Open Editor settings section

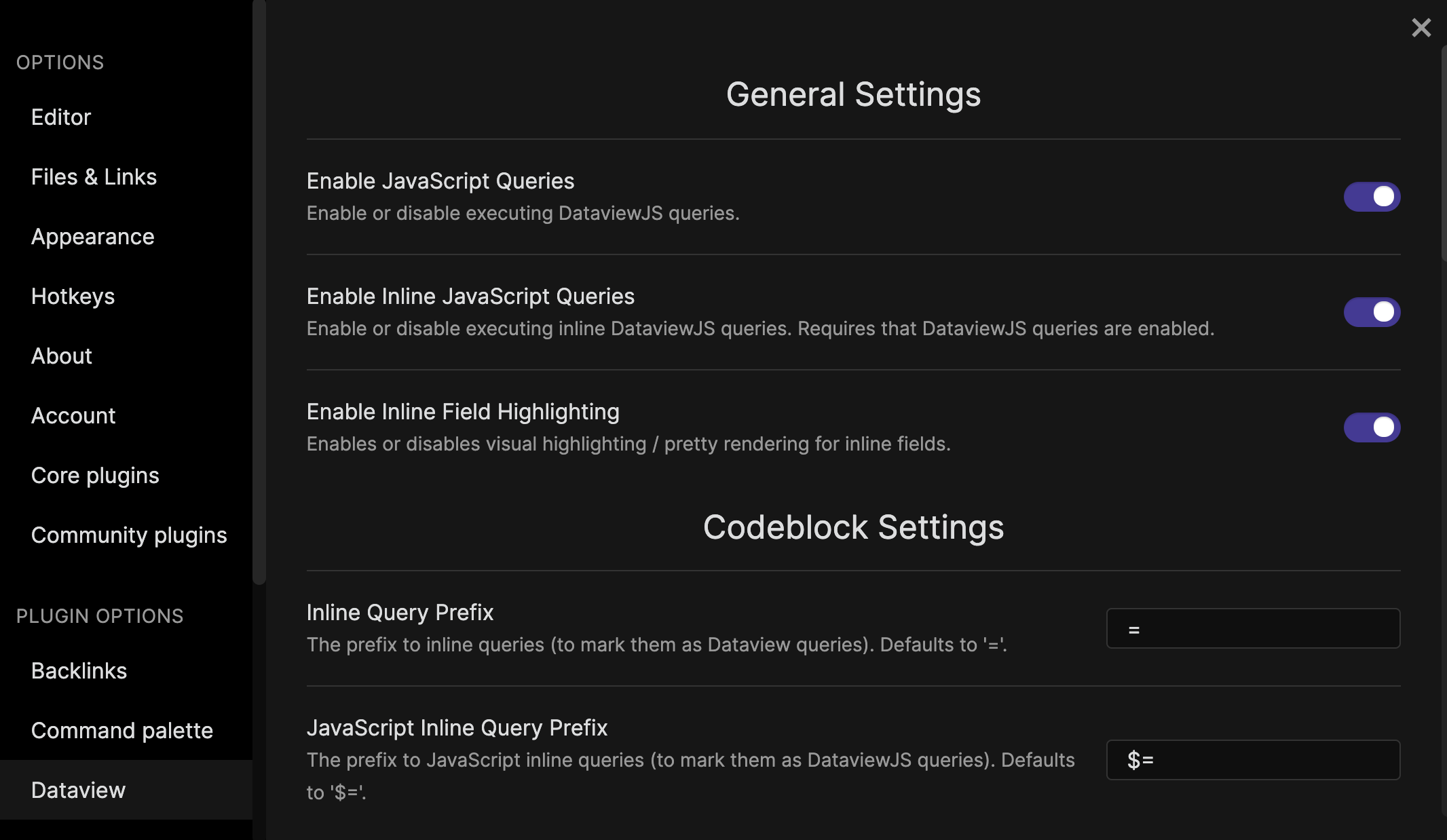61,117
